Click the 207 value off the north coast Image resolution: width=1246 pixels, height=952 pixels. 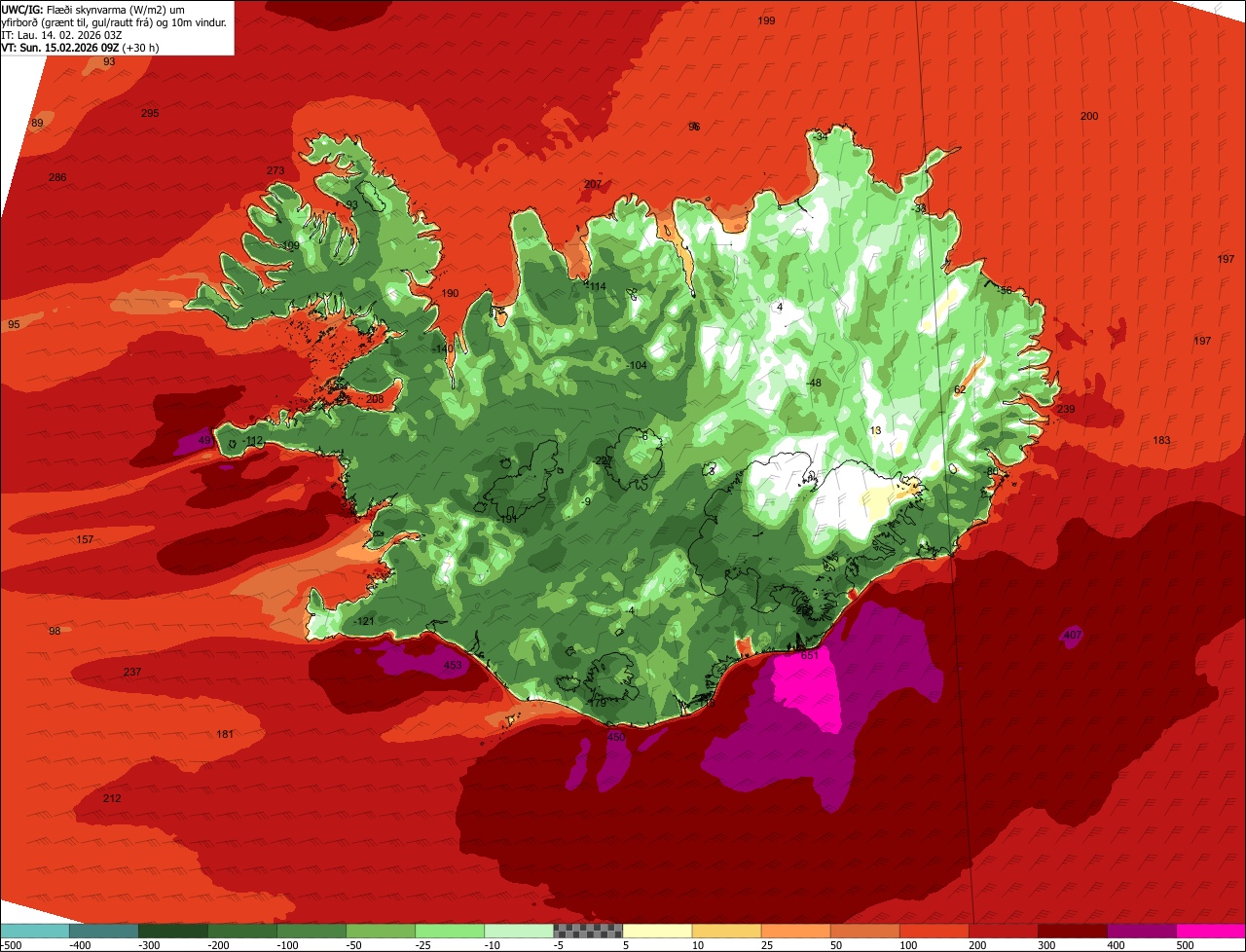click(x=593, y=184)
